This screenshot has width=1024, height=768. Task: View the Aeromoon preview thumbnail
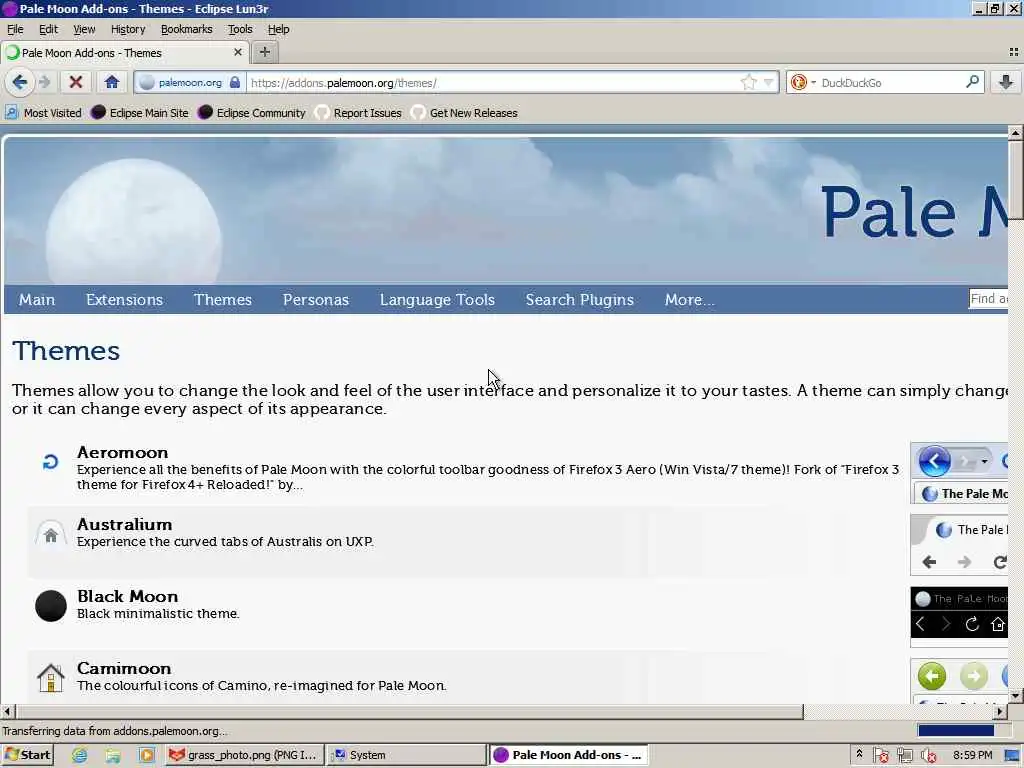(x=959, y=473)
